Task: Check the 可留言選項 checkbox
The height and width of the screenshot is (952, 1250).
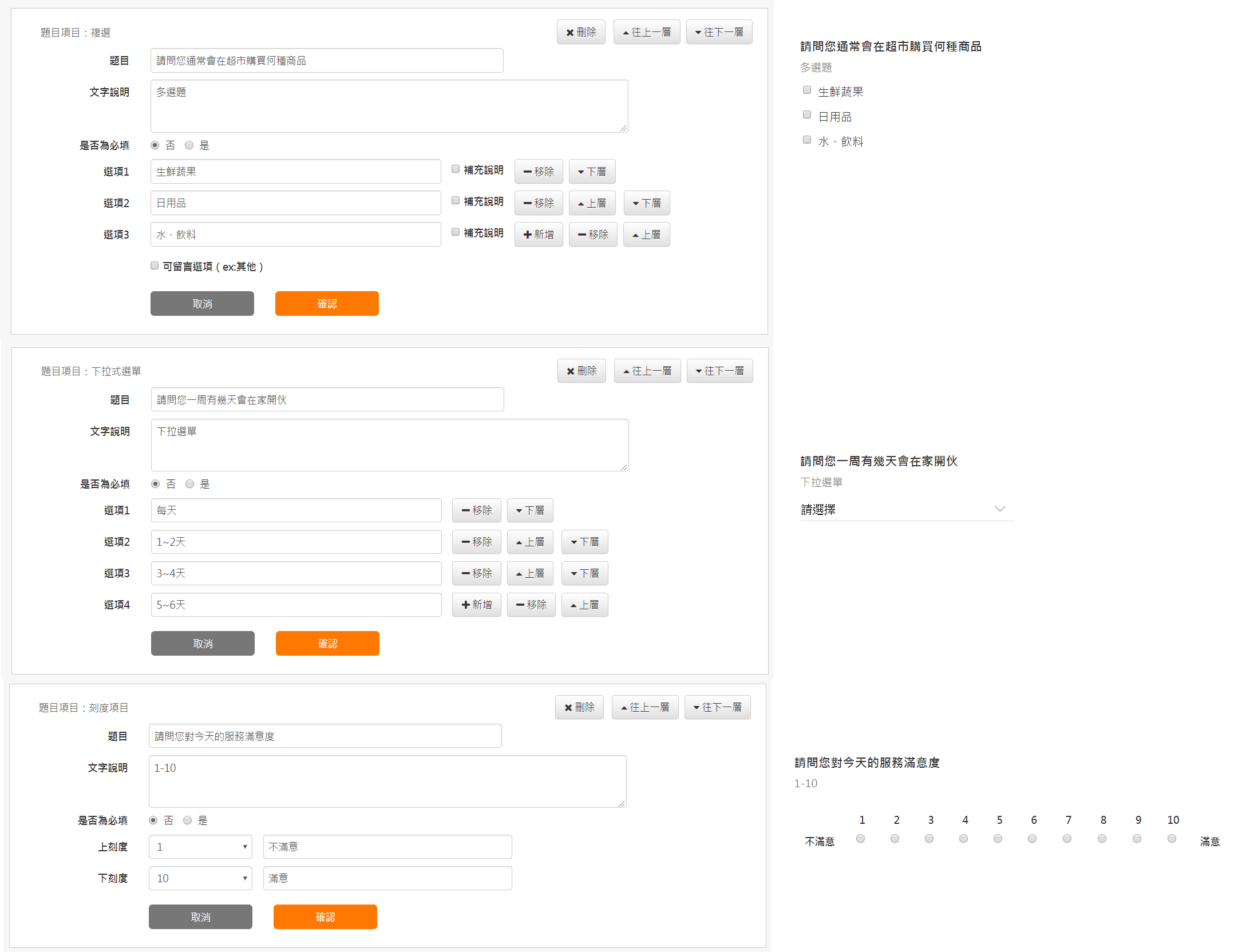Action: 155,265
